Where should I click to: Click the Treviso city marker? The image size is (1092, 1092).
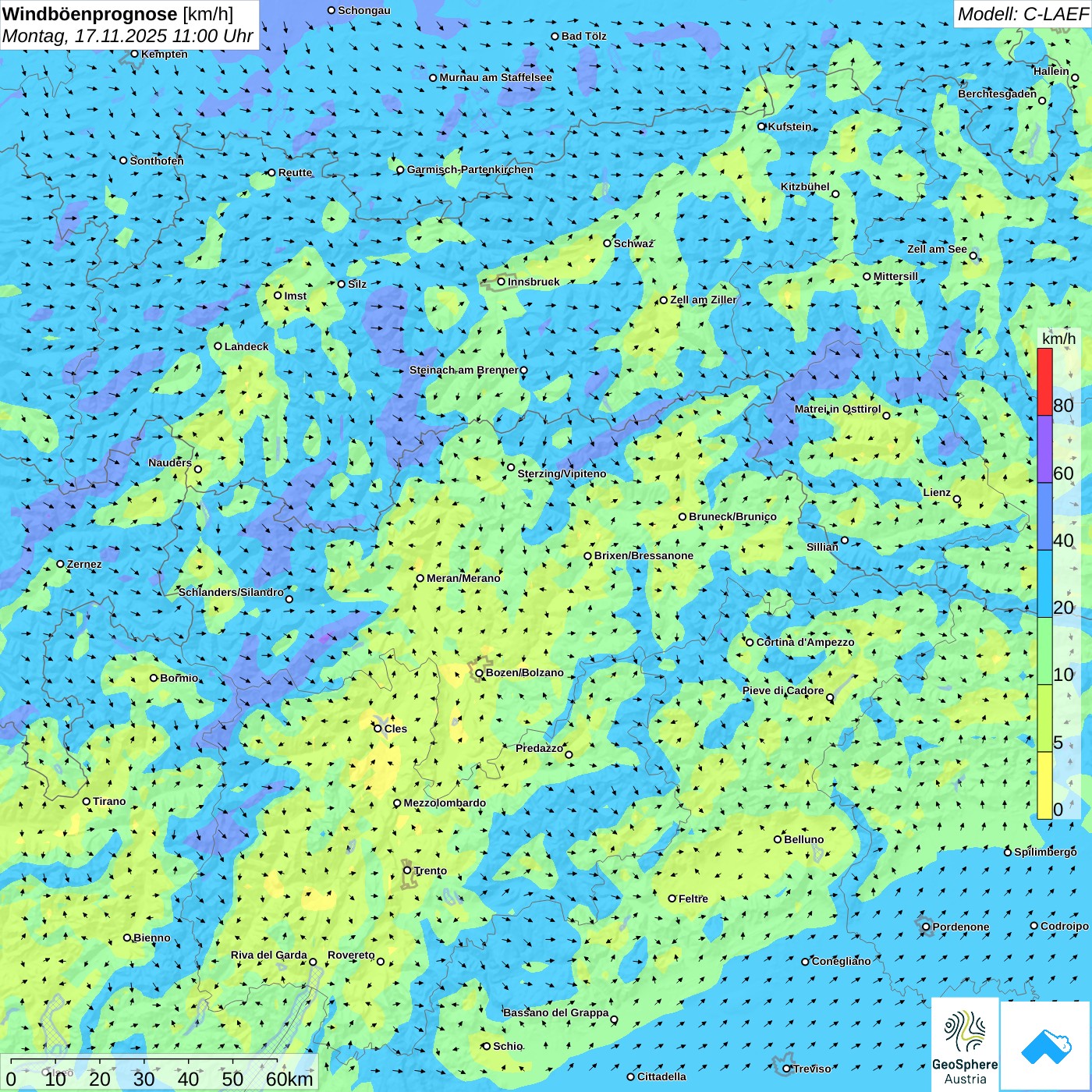(x=787, y=1069)
